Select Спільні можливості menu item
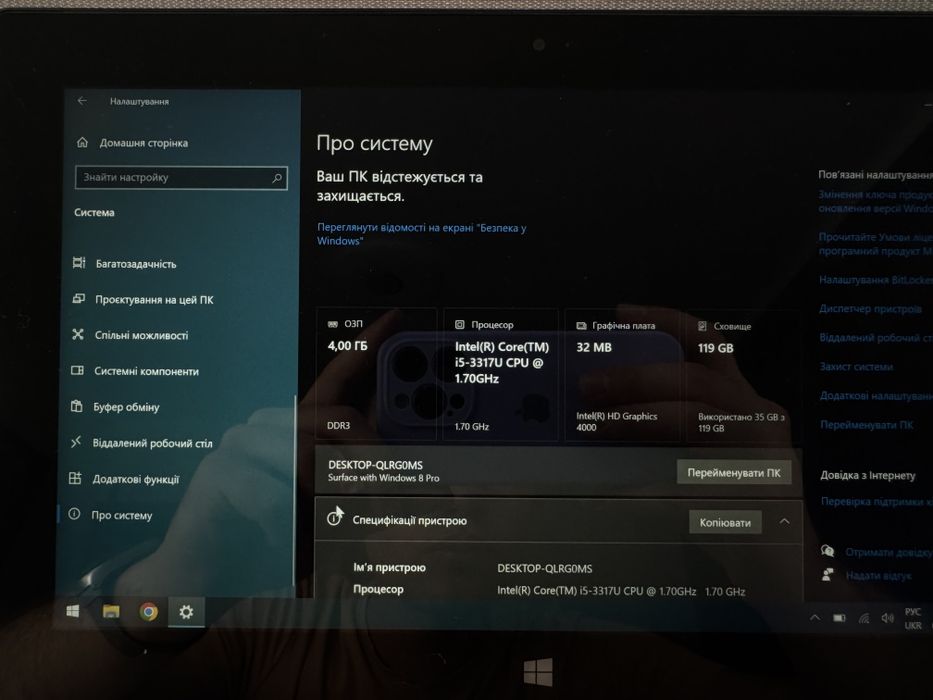The width and height of the screenshot is (933, 700). pyautogui.click(x=141, y=335)
